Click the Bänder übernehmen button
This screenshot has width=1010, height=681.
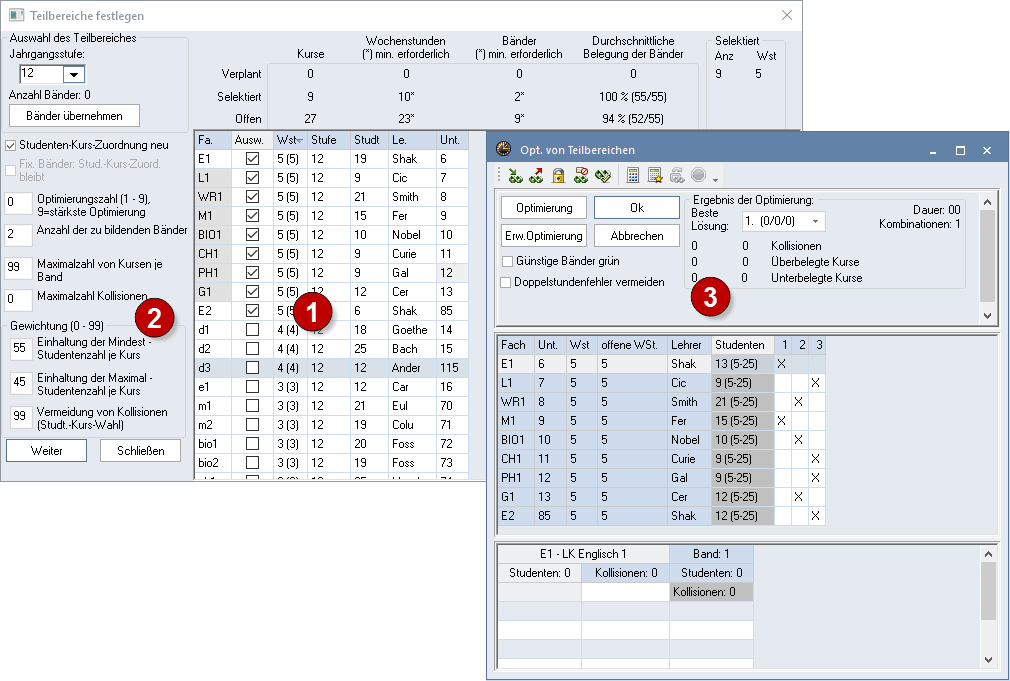[74, 116]
